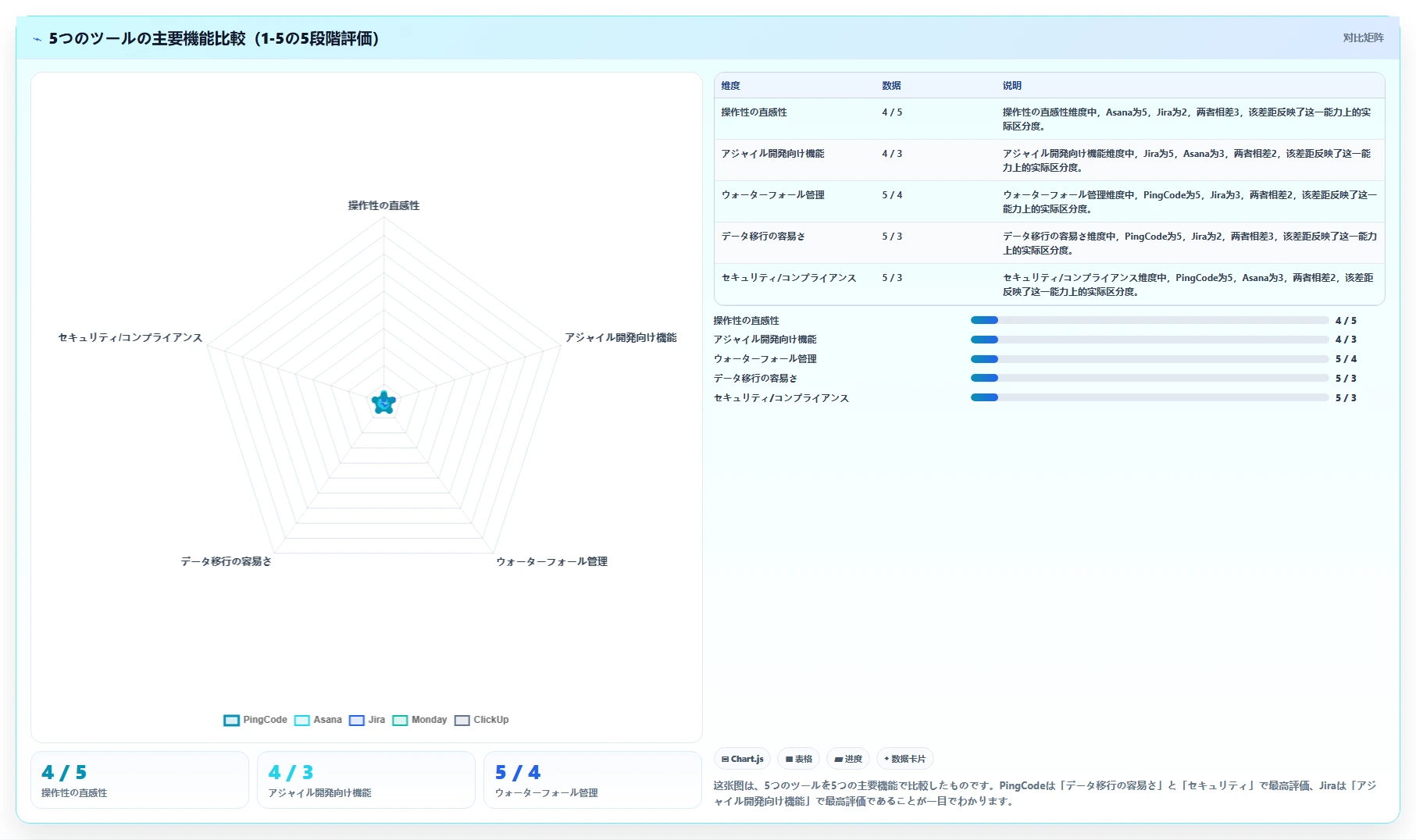Screen dimensions: 1416x840
Task: Click the 对比矩阵 label in header
Action: (1363, 37)
